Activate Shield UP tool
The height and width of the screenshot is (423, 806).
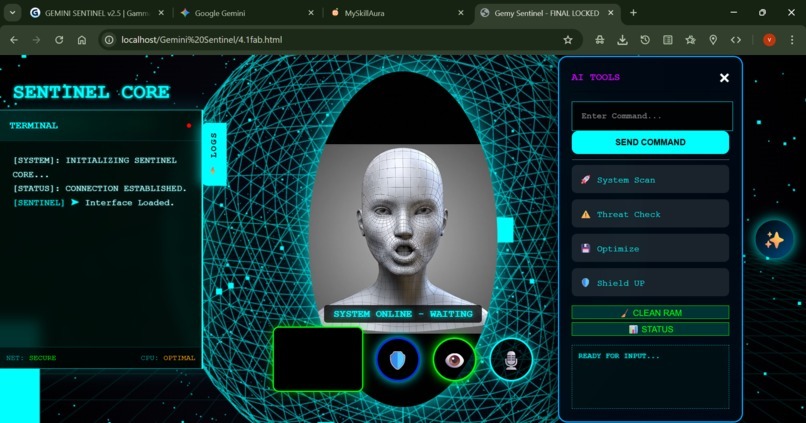point(650,283)
